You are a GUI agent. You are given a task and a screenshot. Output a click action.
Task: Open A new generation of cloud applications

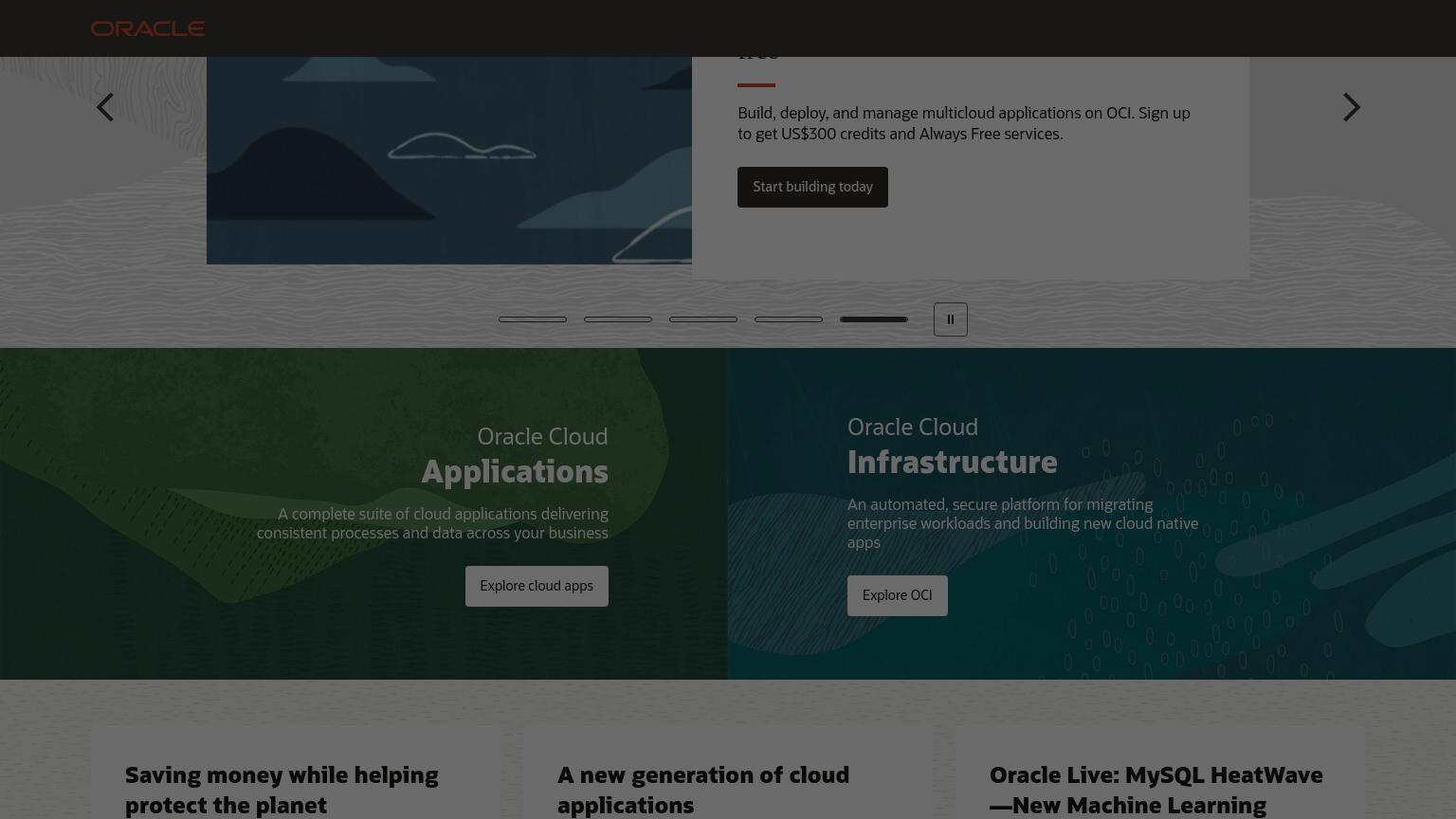(703, 790)
